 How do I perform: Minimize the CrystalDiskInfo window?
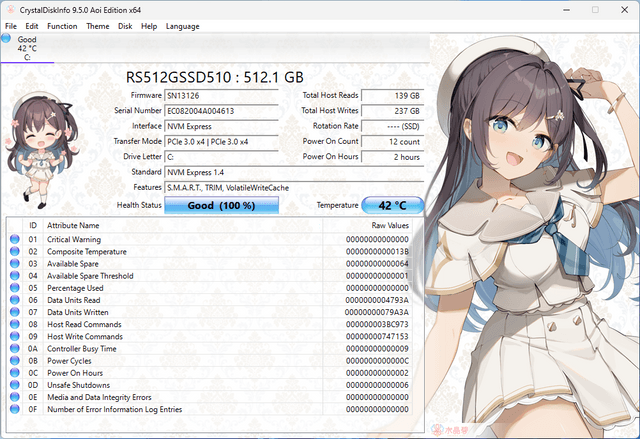[567, 10]
